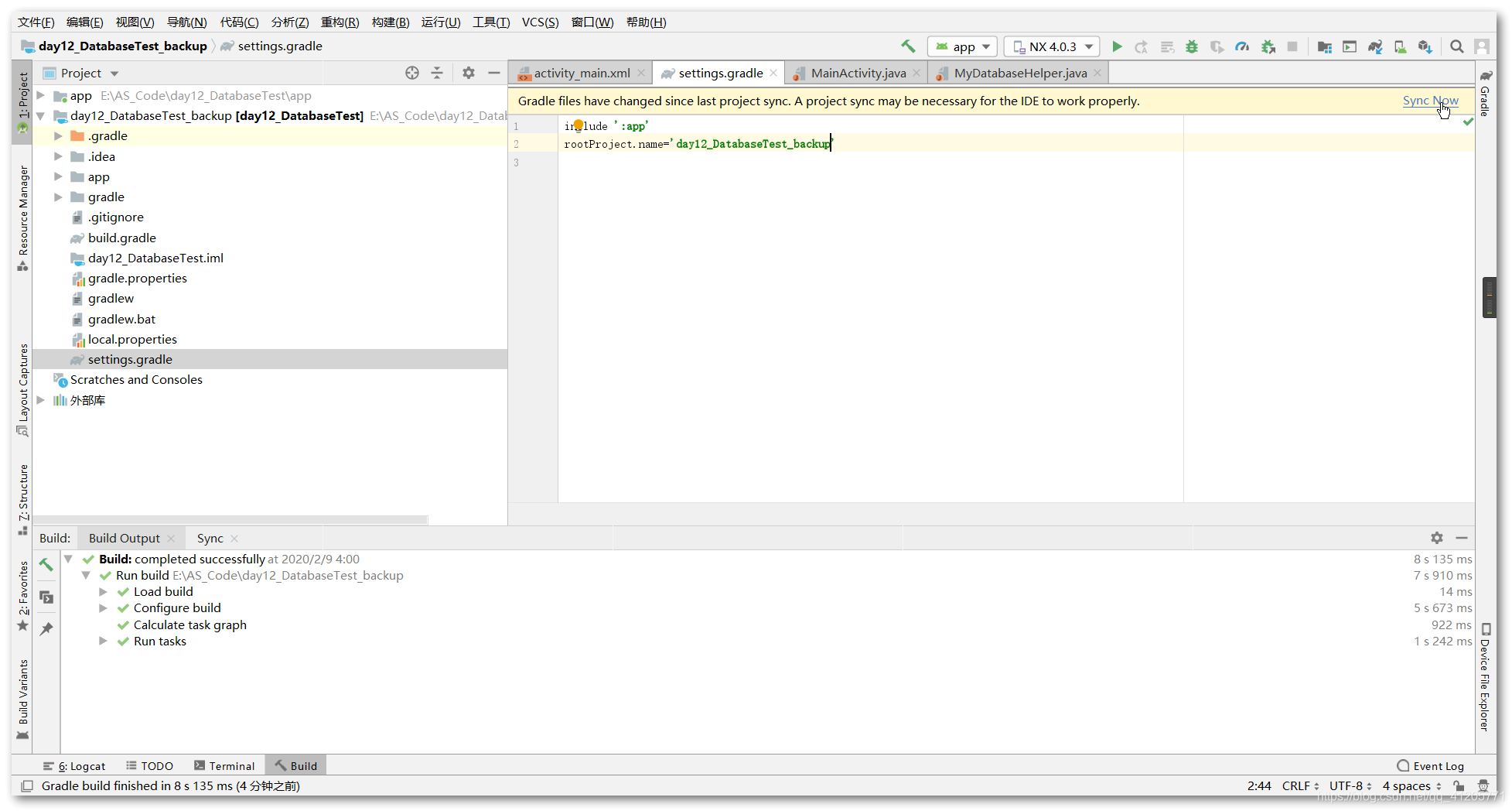This screenshot has height=811, width=1512.
Task: Start debugging with the green bug icon
Action: tap(1192, 46)
